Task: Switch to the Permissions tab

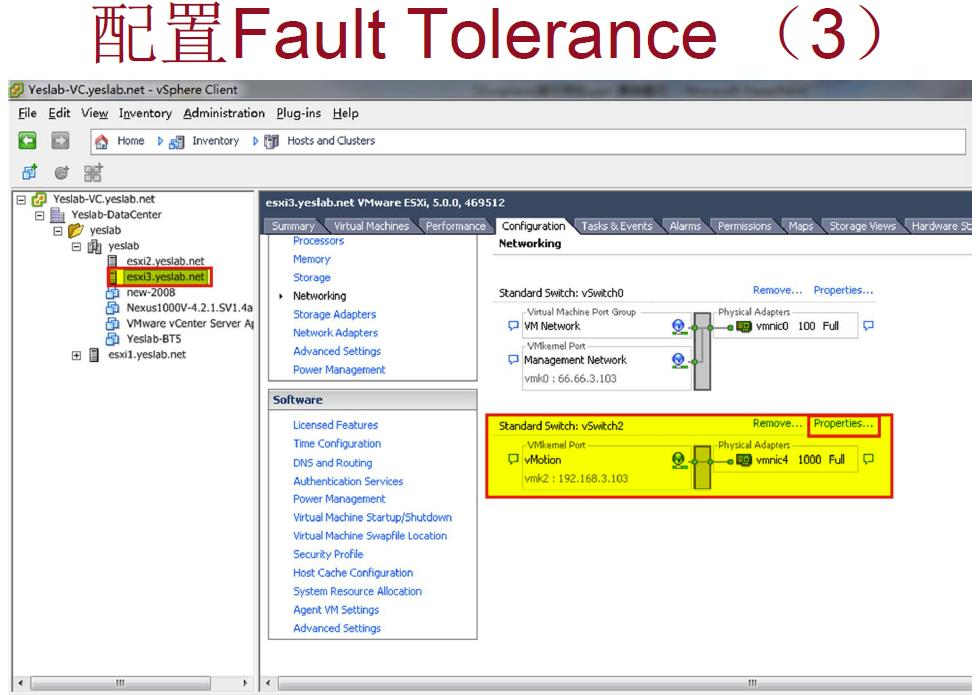Action: tap(745, 226)
